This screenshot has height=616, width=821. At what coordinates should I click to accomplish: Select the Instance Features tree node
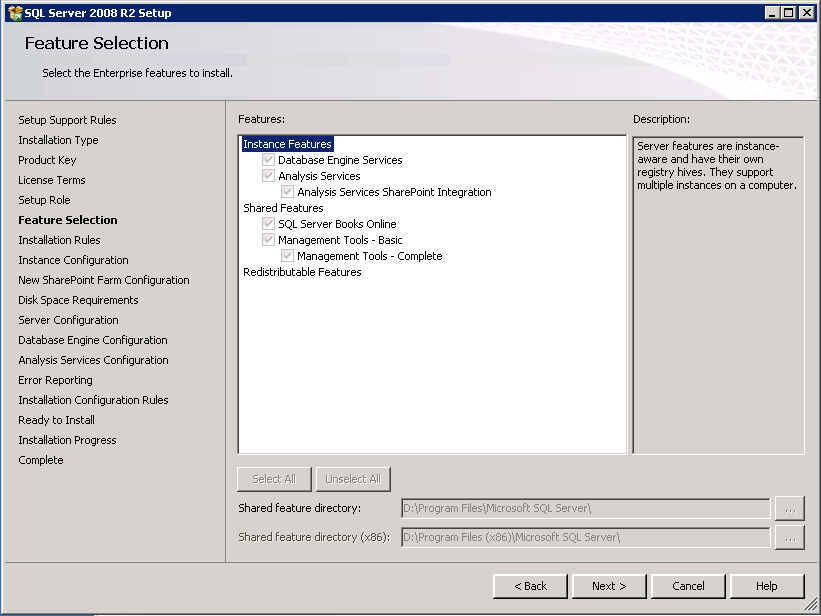coord(287,144)
